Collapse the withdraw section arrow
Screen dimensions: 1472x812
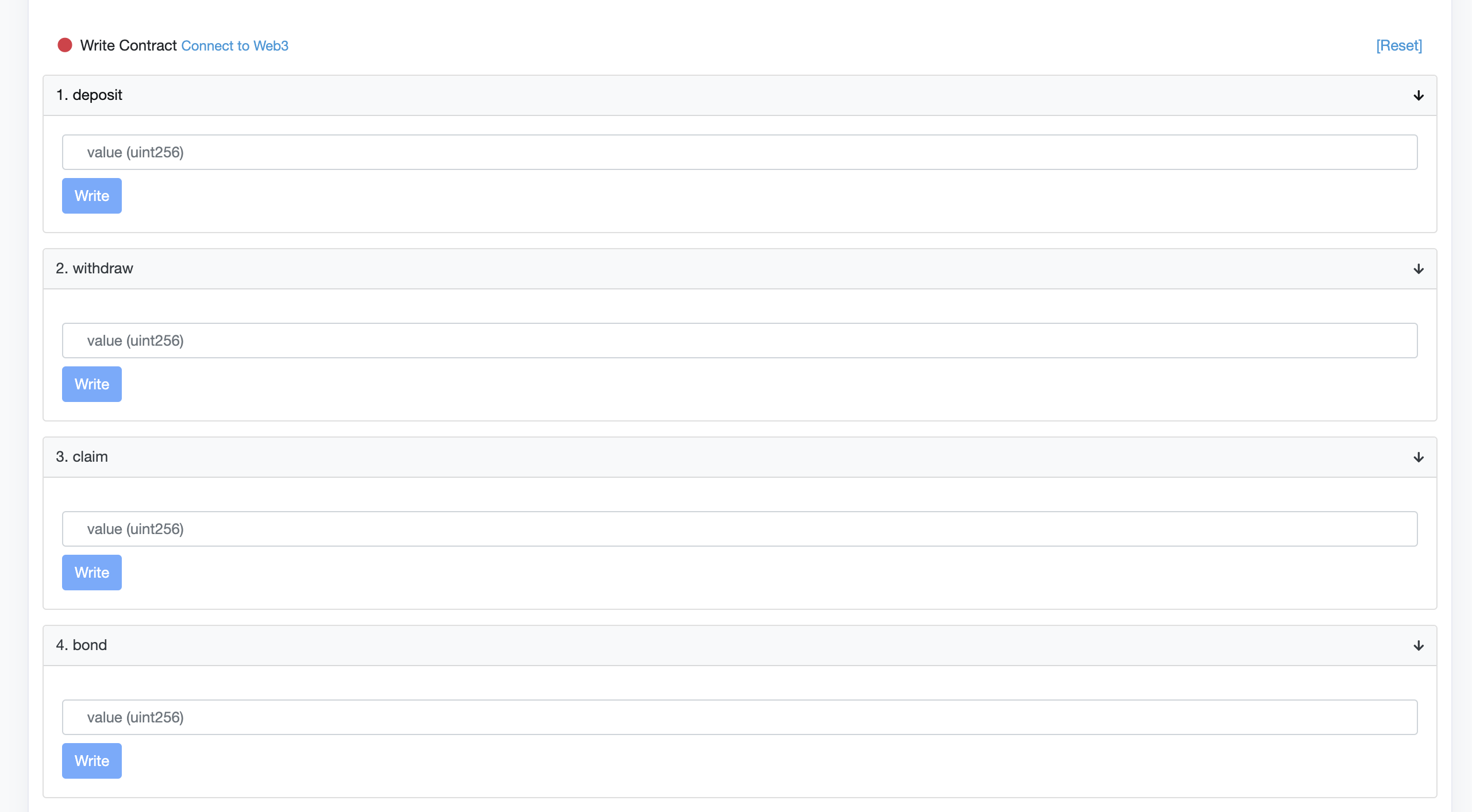pos(1419,269)
